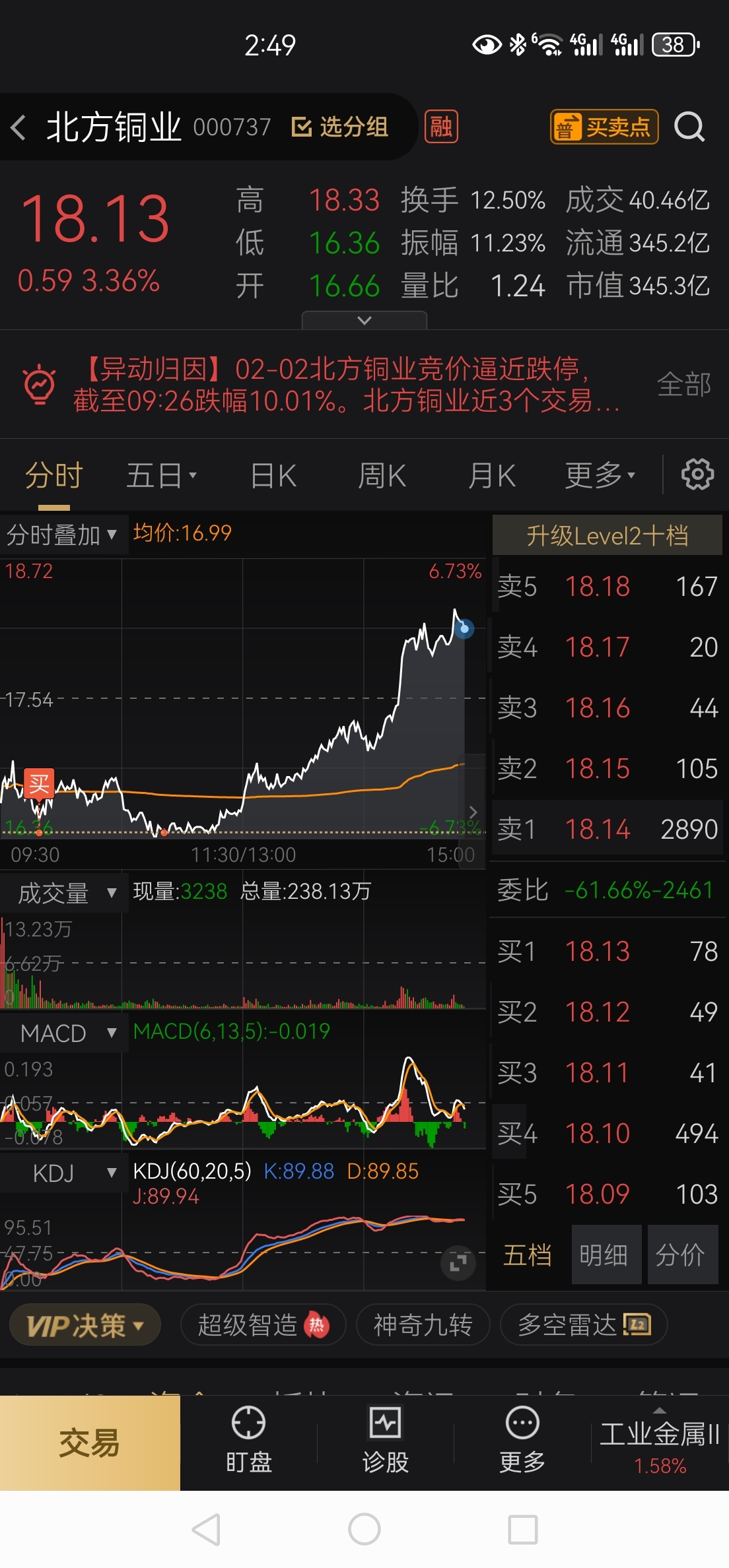Select 卖4 order row at 18.17
This screenshot has height=1568, width=729.
(607, 647)
